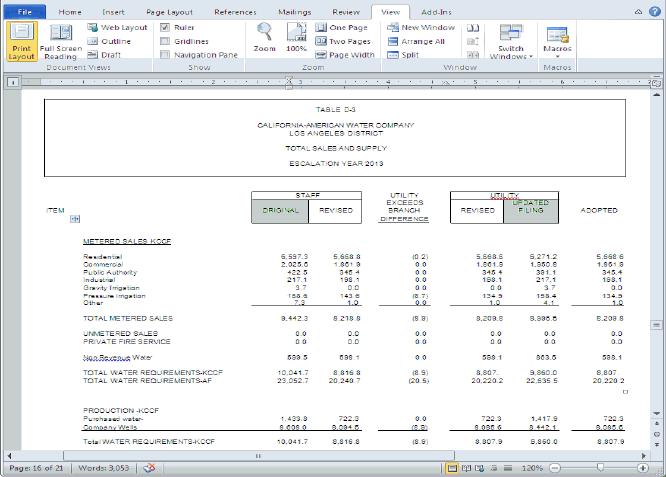Open the Page Layout tab
Image resolution: width=666 pixels, height=477 pixels.
169,10
